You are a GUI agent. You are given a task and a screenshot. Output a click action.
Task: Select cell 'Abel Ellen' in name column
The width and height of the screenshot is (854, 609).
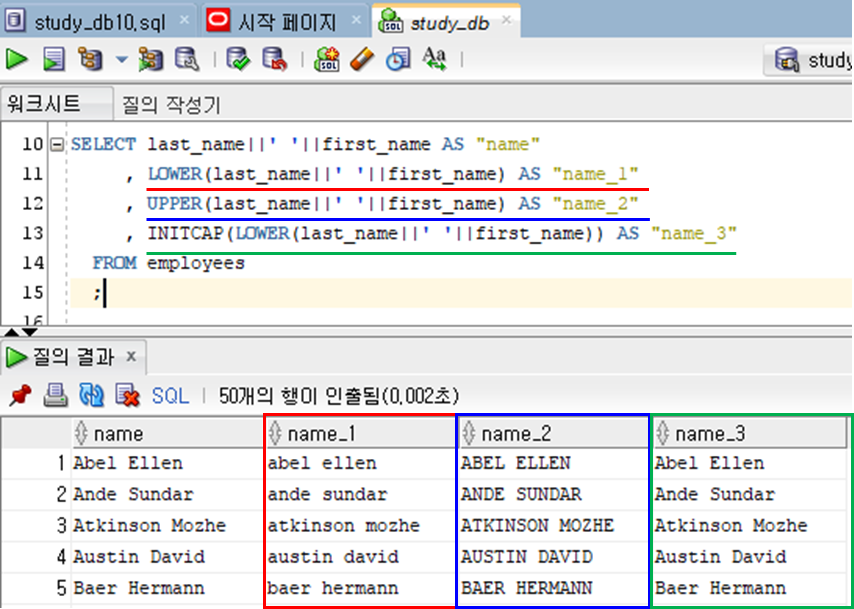[x=167, y=464]
